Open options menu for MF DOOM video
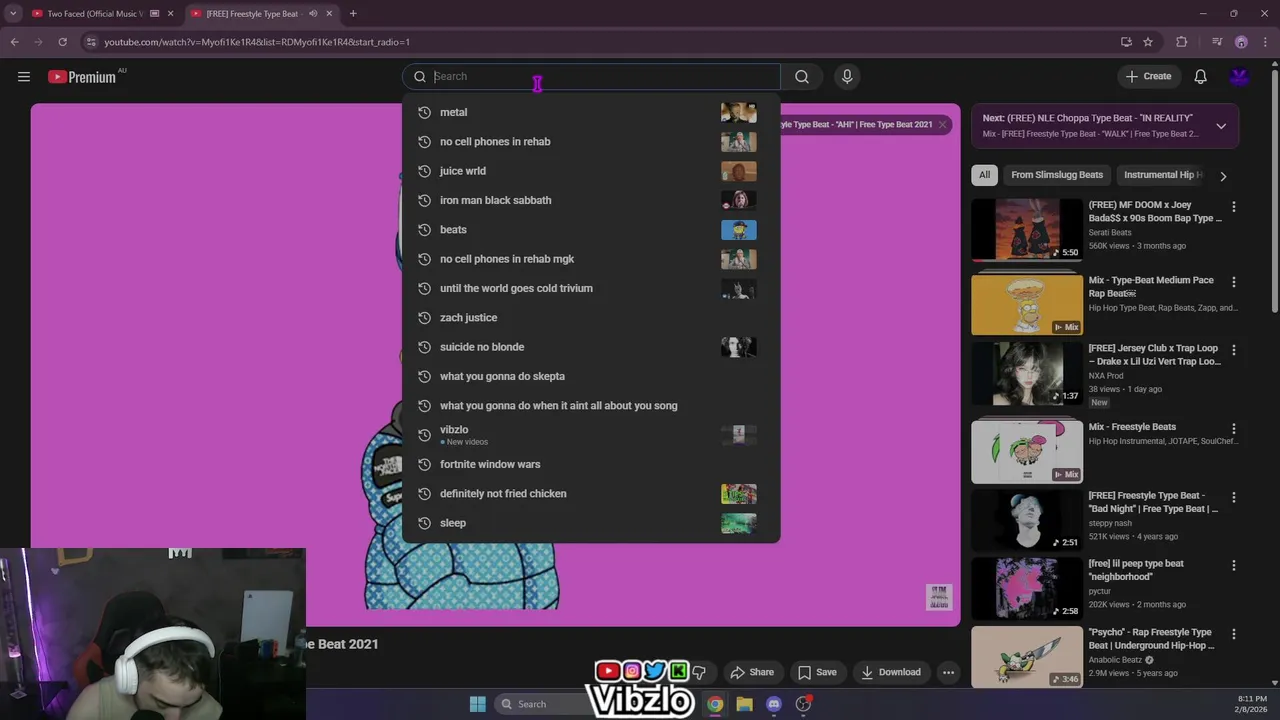1280x720 pixels. point(1234,207)
